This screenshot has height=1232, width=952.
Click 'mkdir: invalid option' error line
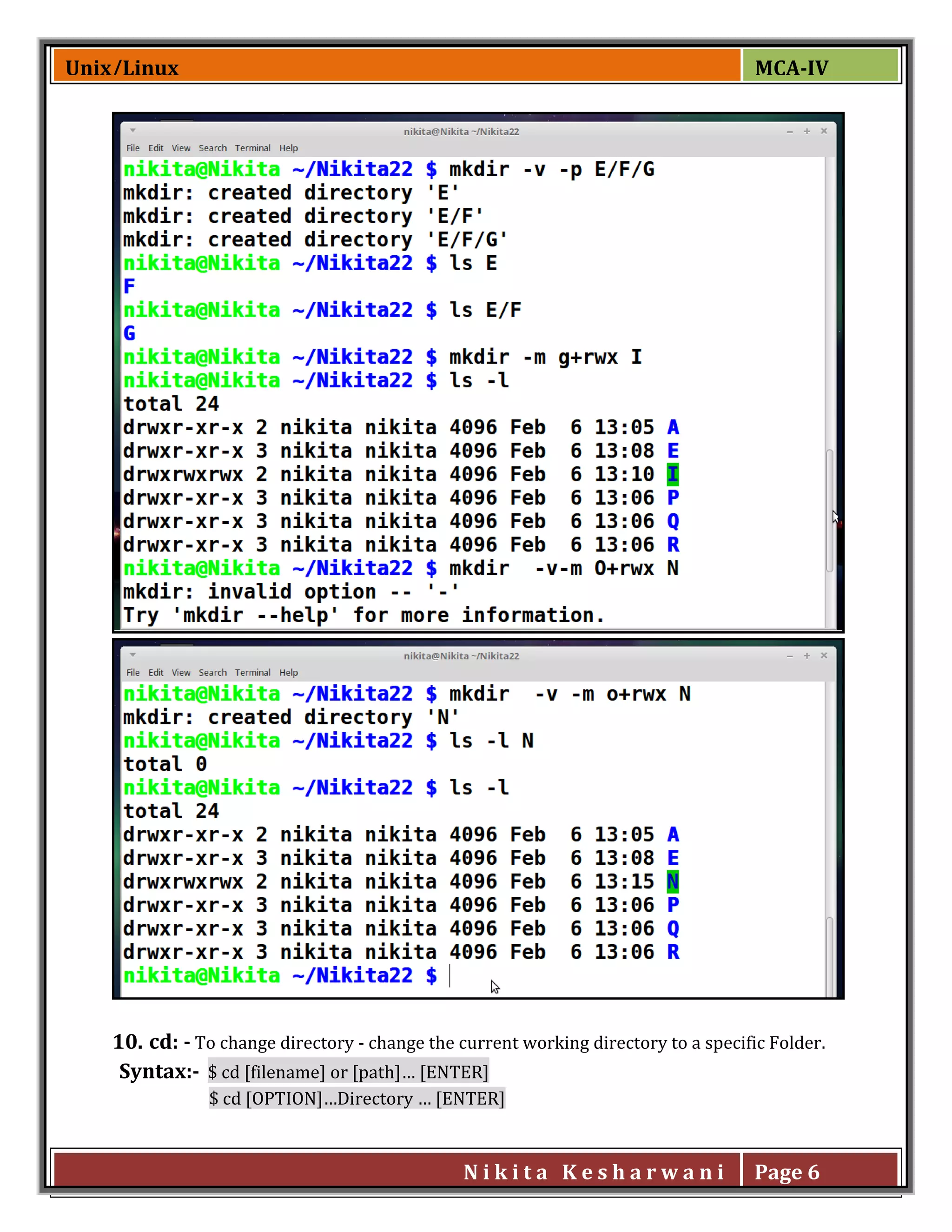[x=291, y=592]
